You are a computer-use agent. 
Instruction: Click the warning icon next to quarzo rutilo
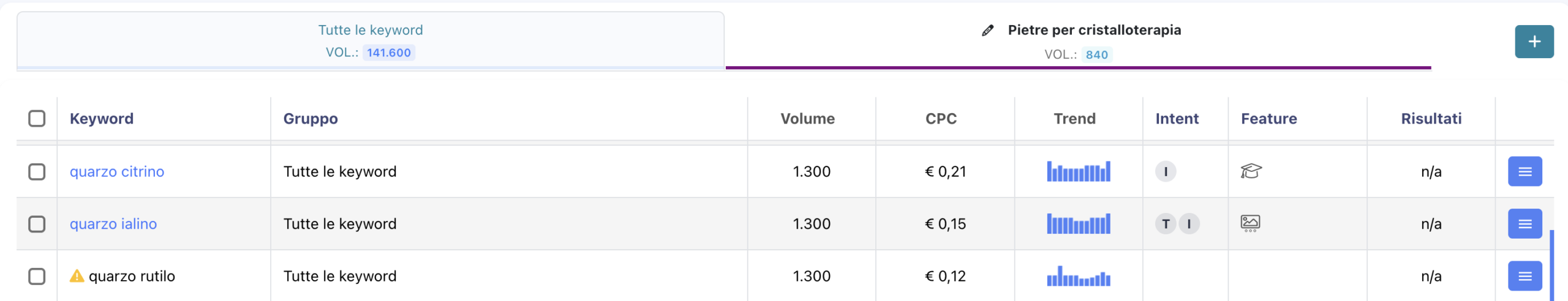click(77, 277)
